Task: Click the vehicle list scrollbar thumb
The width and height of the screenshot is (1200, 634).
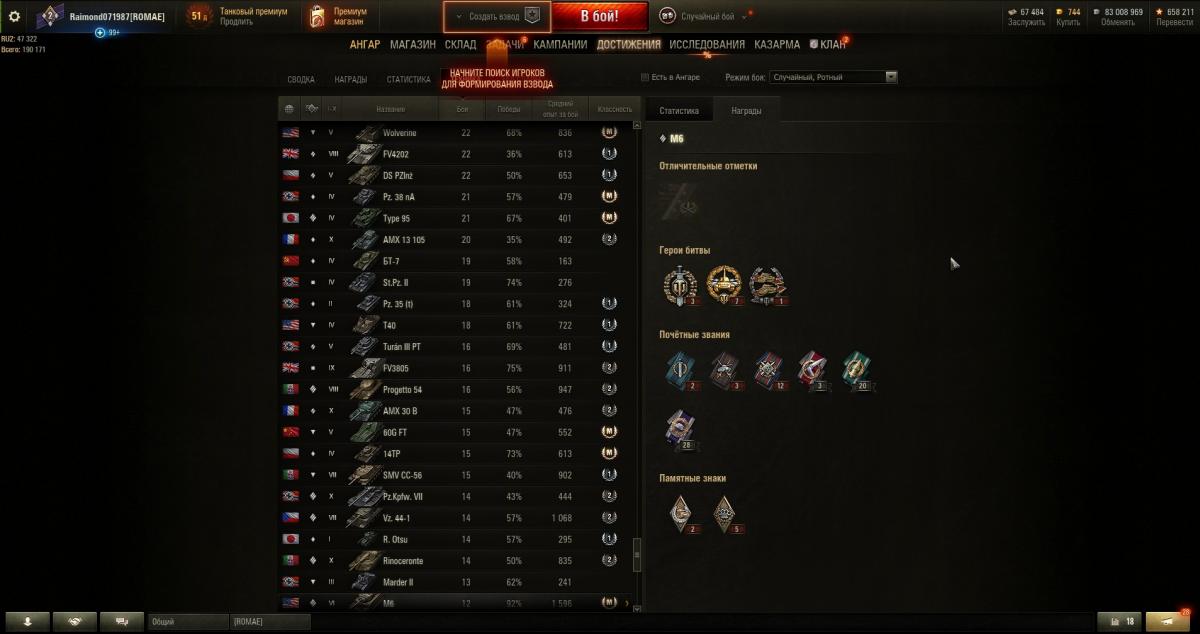Action: pyautogui.click(x=636, y=553)
